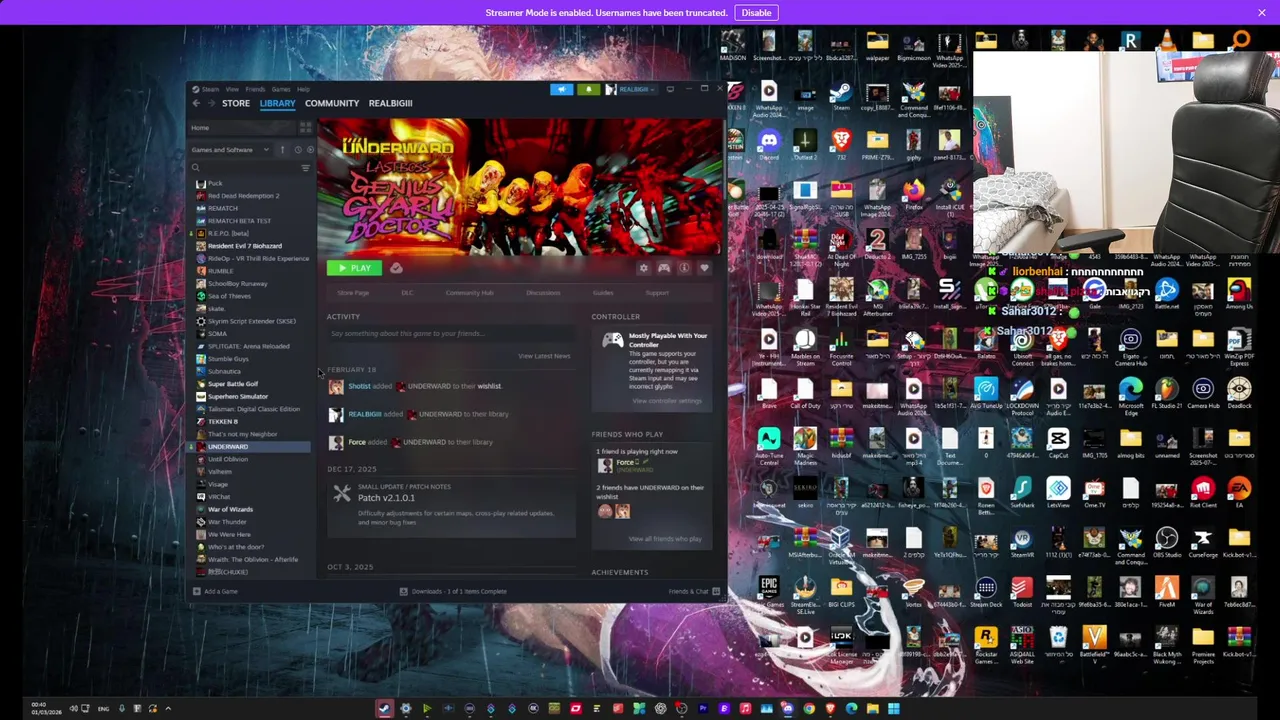Viewport: 1280px width, 720px height.
Task: Open At Dead Of Night desktop shortcut
Action: tap(841, 245)
